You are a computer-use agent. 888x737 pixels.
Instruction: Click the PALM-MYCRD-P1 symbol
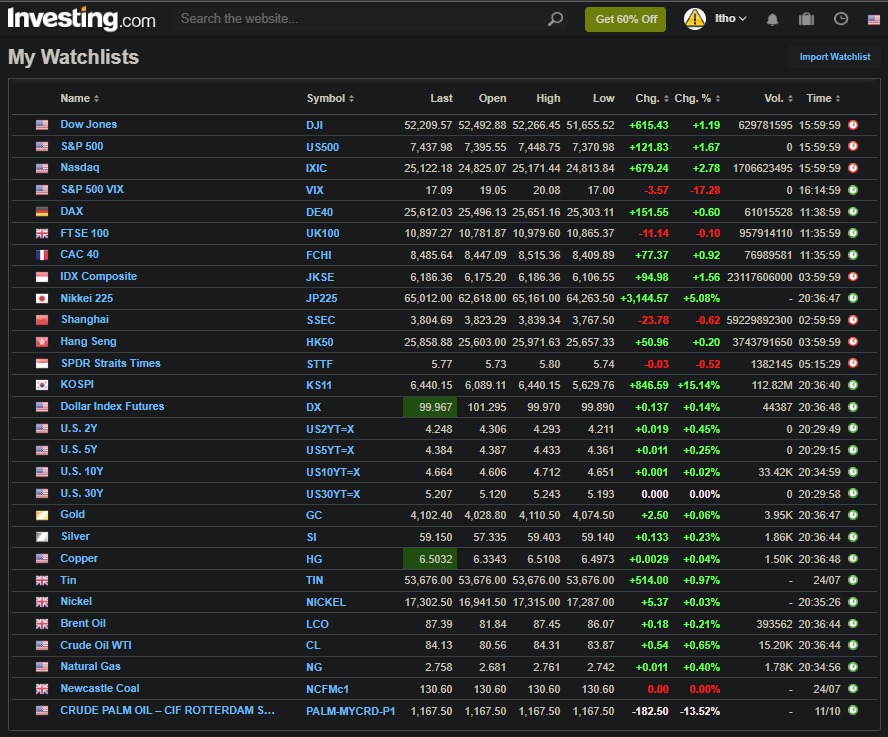click(351, 711)
